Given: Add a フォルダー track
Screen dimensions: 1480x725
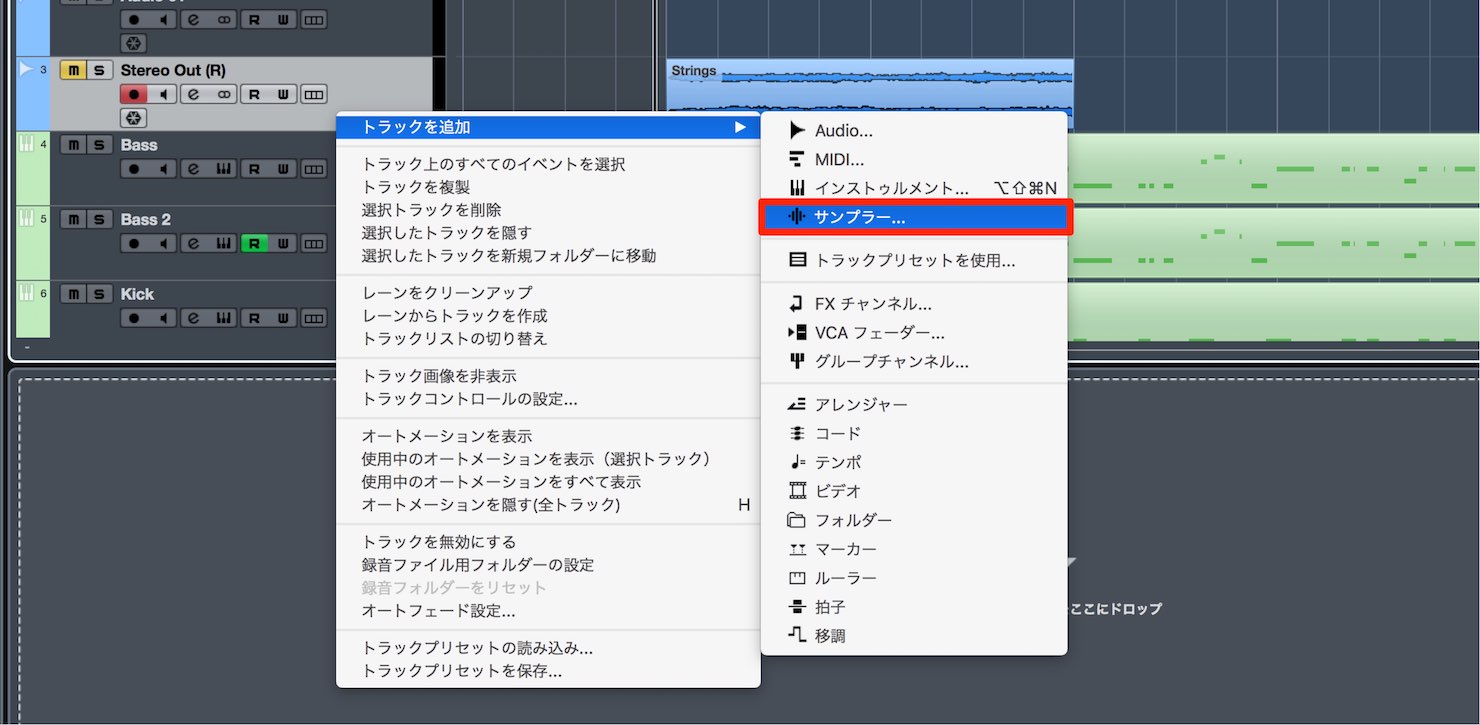Looking at the screenshot, I should coord(914,520).
